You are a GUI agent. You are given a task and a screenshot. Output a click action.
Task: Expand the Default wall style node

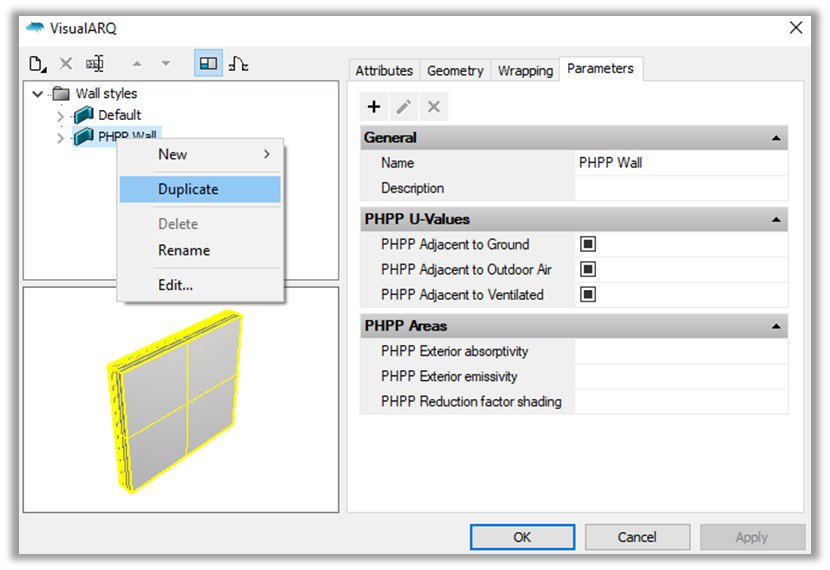pyautogui.click(x=60, y=116)
